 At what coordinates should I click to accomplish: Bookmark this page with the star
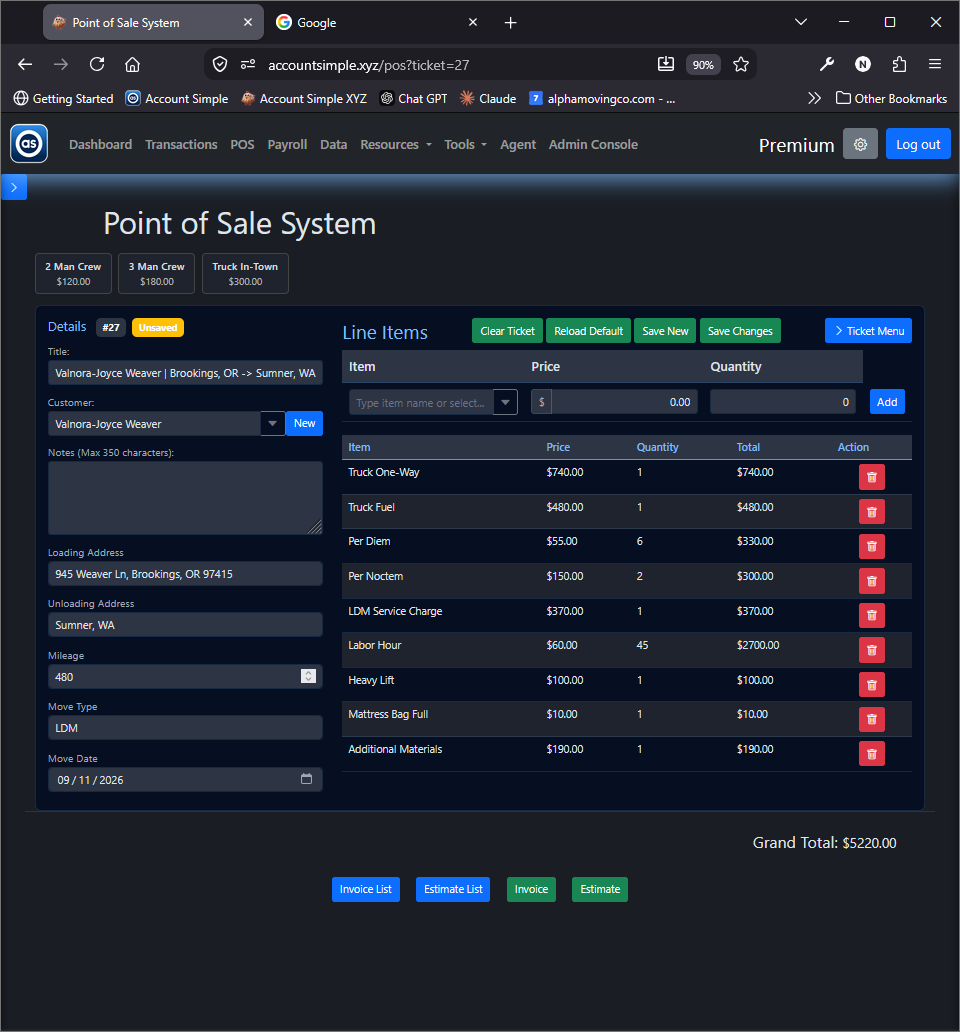pos(741,64)
